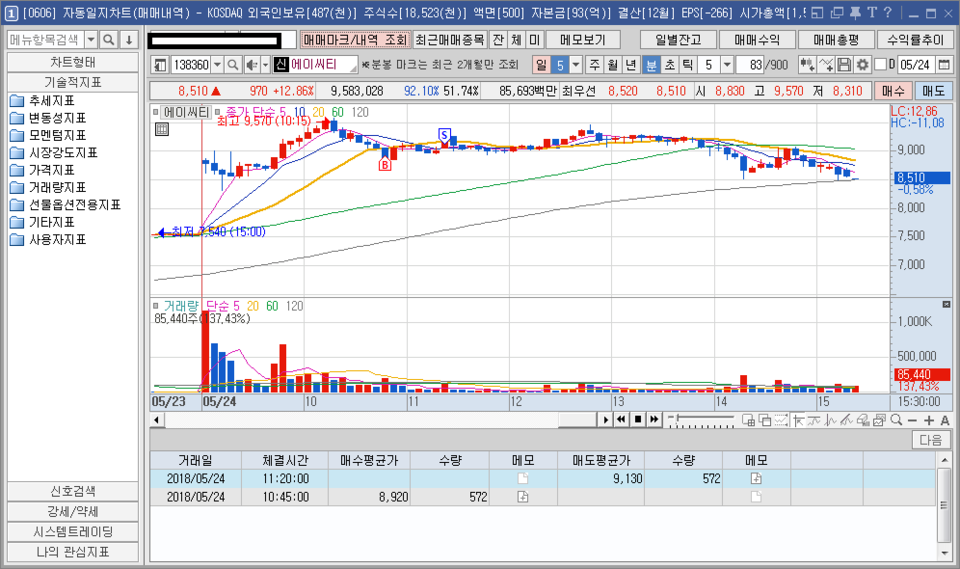
Task: Toggle the 분 (minute) chart period button
Action: pos(651,64)
